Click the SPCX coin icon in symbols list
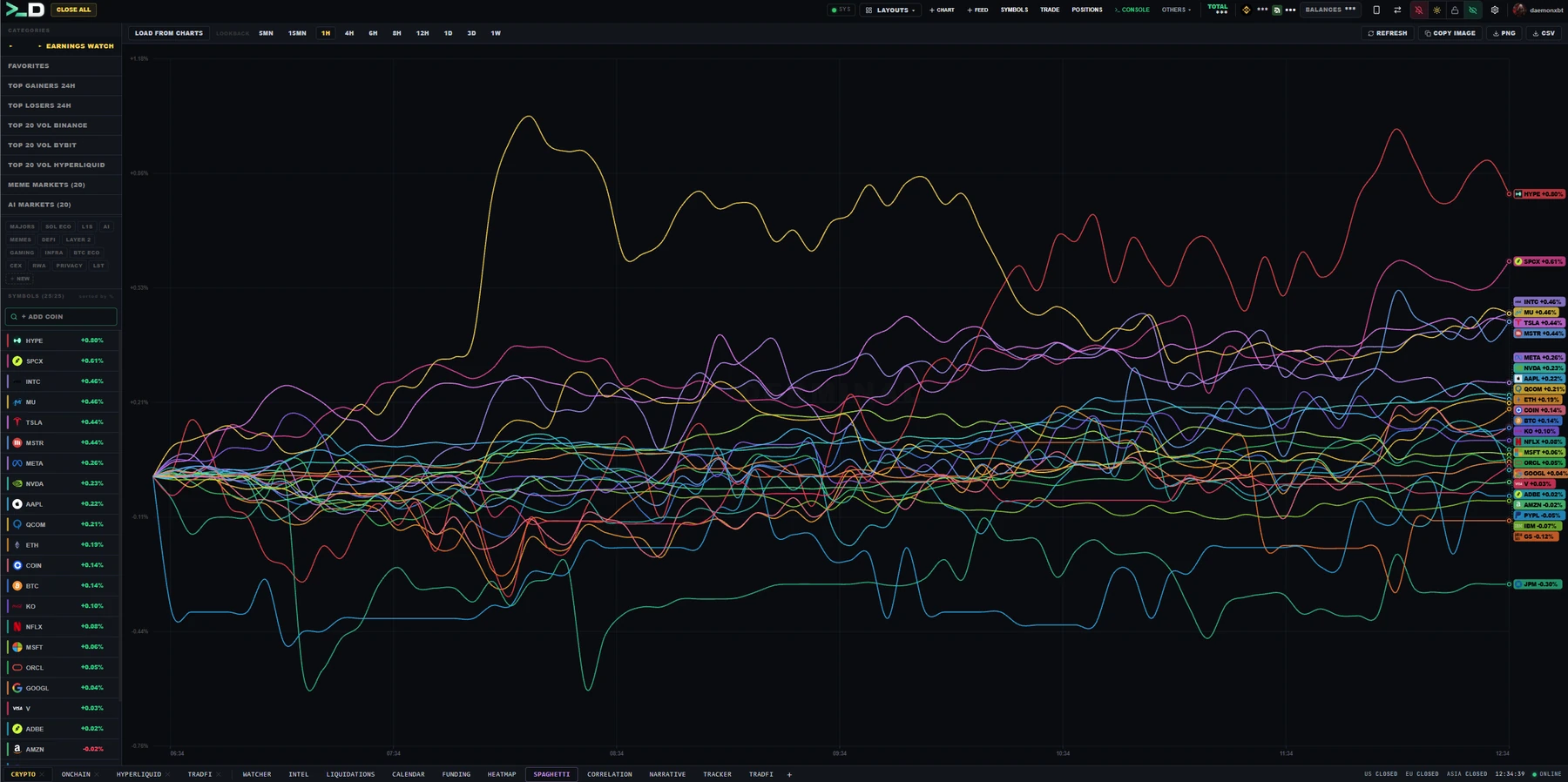This screenshot has width=1568, height=782. [x=17, y=361]
